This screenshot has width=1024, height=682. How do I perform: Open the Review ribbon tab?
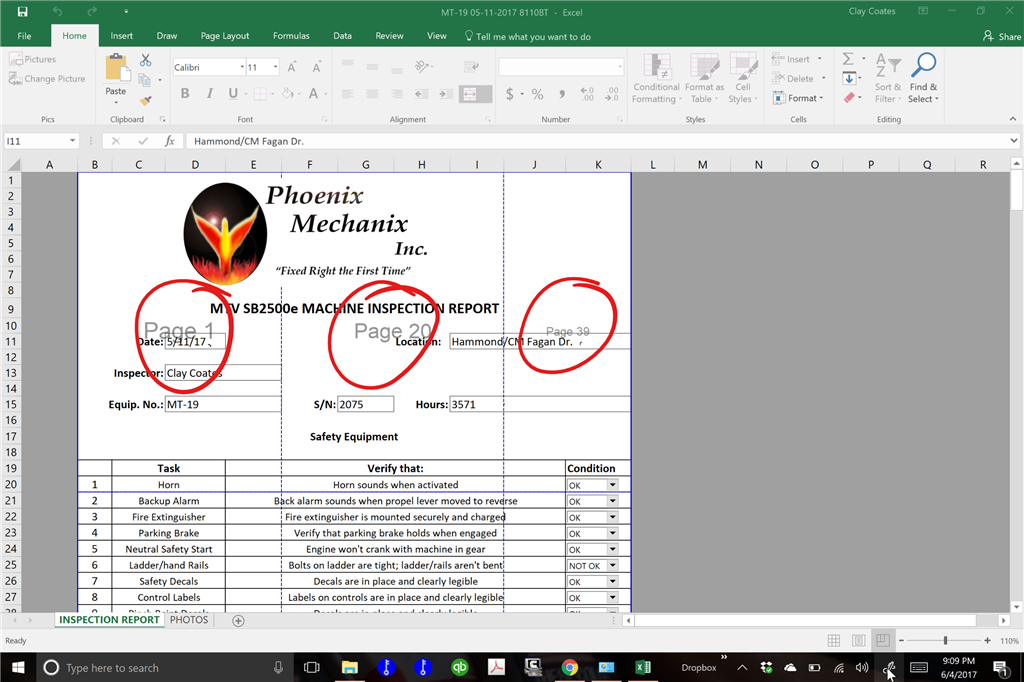pos(389,36)
